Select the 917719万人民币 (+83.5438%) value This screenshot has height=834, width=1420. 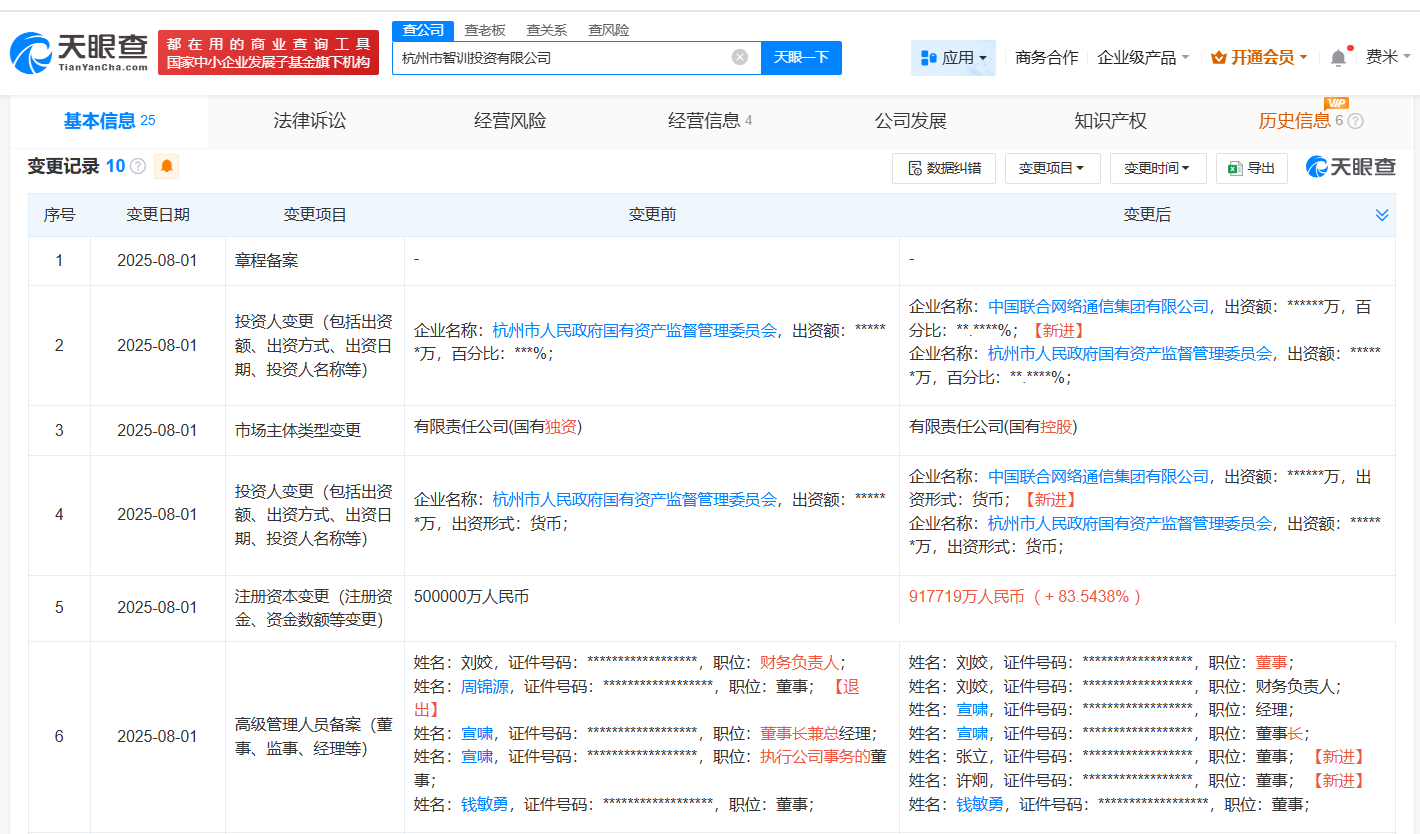[x=1024, y=596]
